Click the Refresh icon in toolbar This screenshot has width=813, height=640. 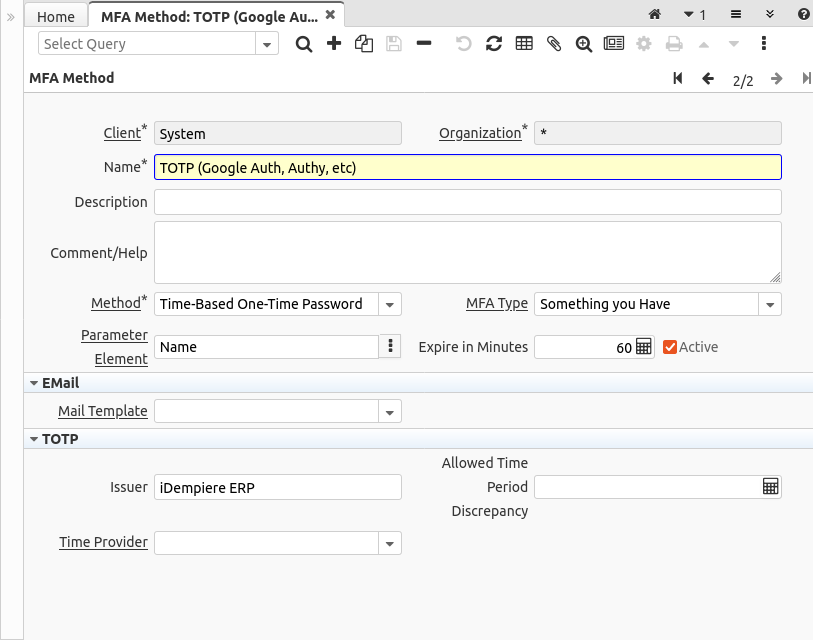[493, 44]
